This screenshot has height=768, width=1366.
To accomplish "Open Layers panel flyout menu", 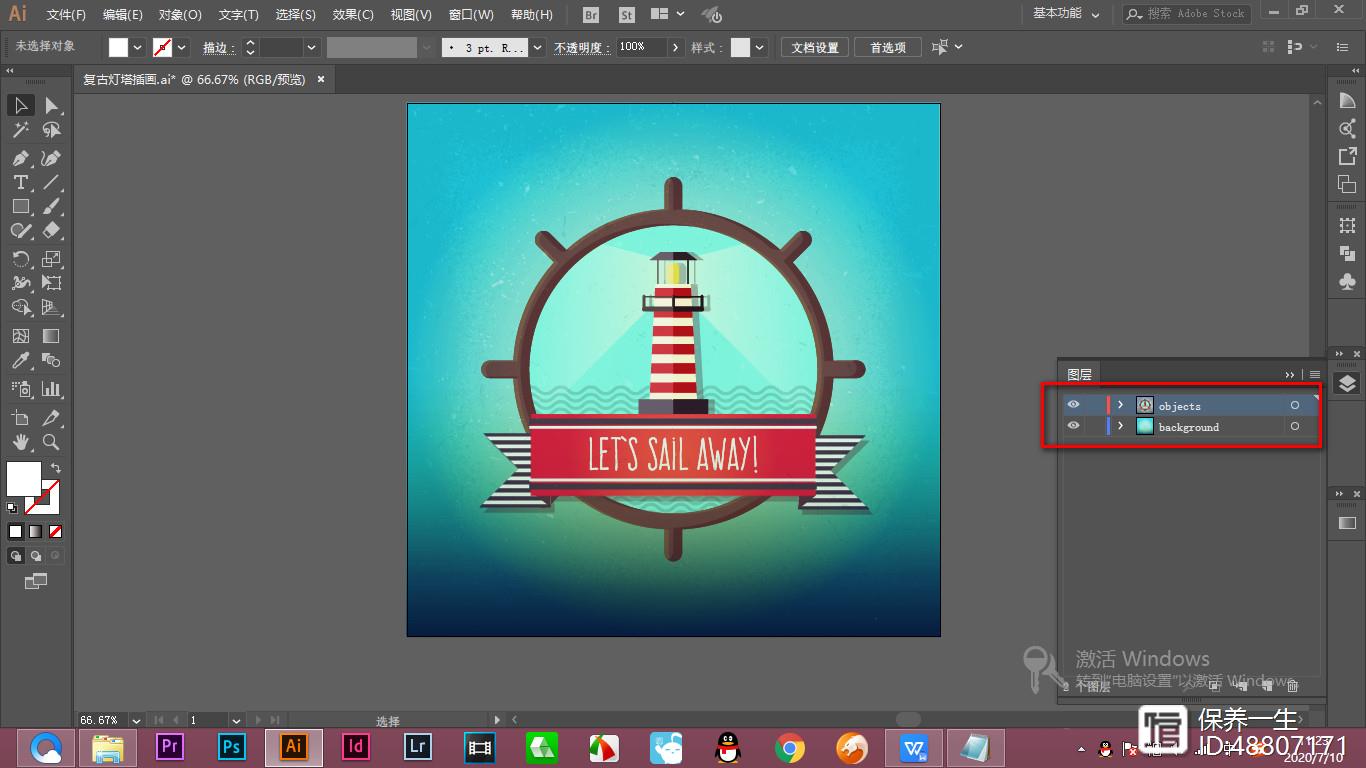I will click(x=1315, y=375).
